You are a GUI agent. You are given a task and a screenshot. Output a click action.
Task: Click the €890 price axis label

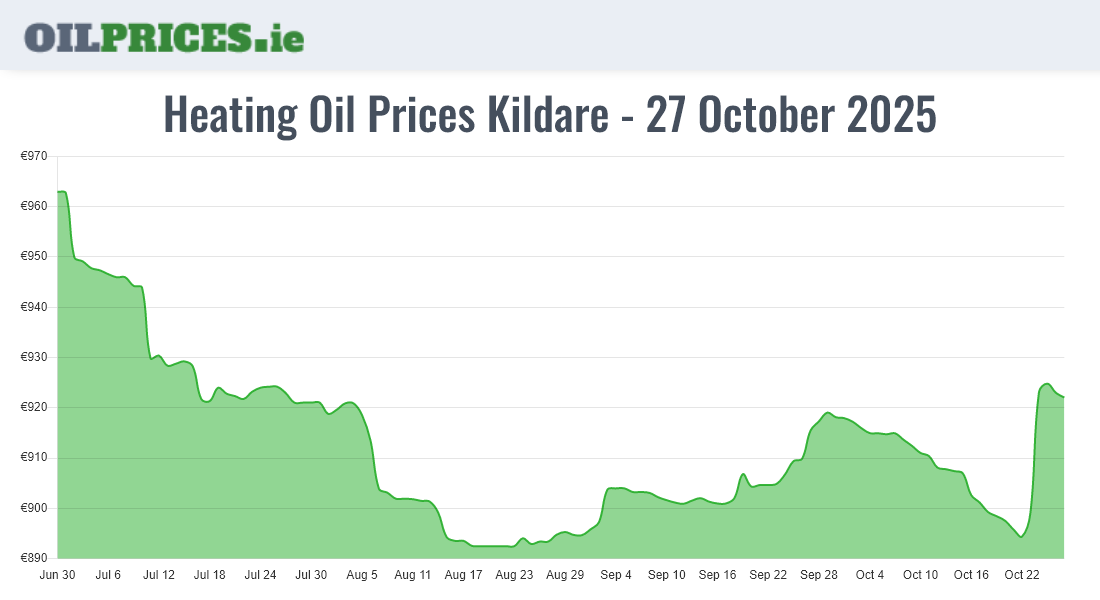click(x=34, y=558)
